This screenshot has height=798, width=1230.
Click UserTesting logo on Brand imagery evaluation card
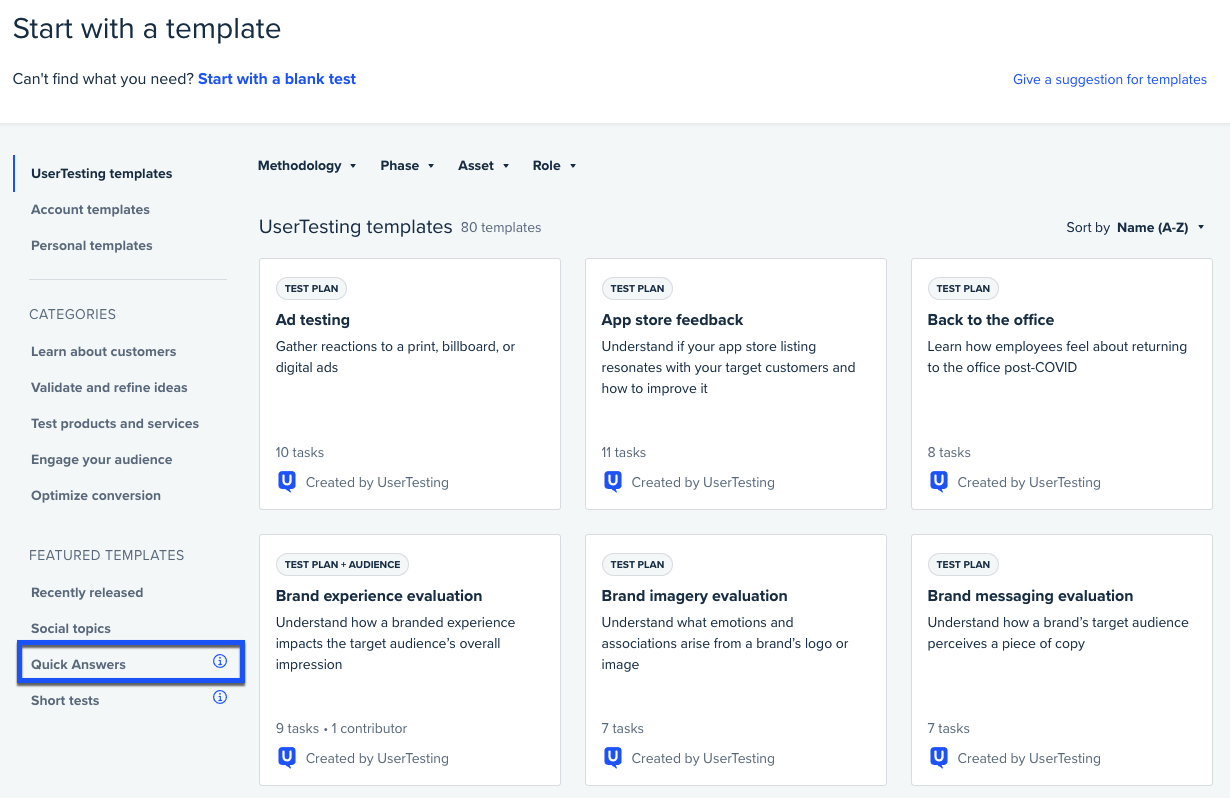tap(613, 758)
